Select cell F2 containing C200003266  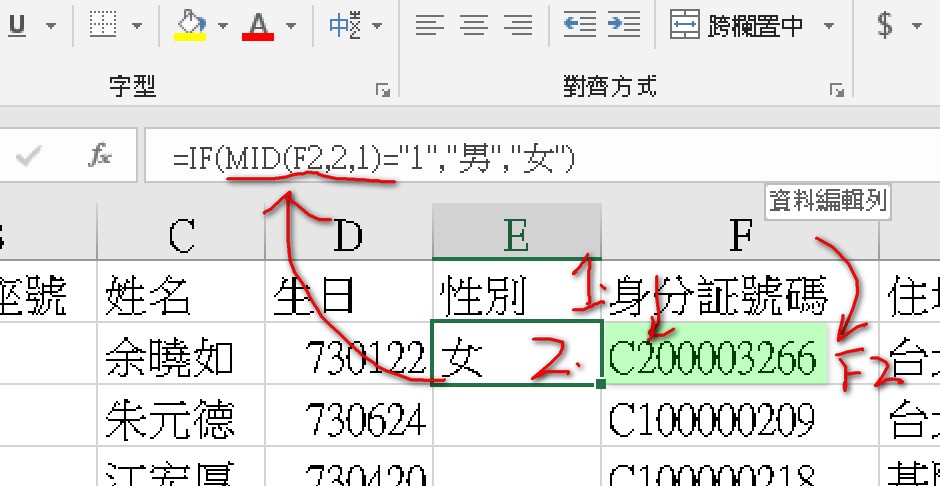[x=713, y=357]
